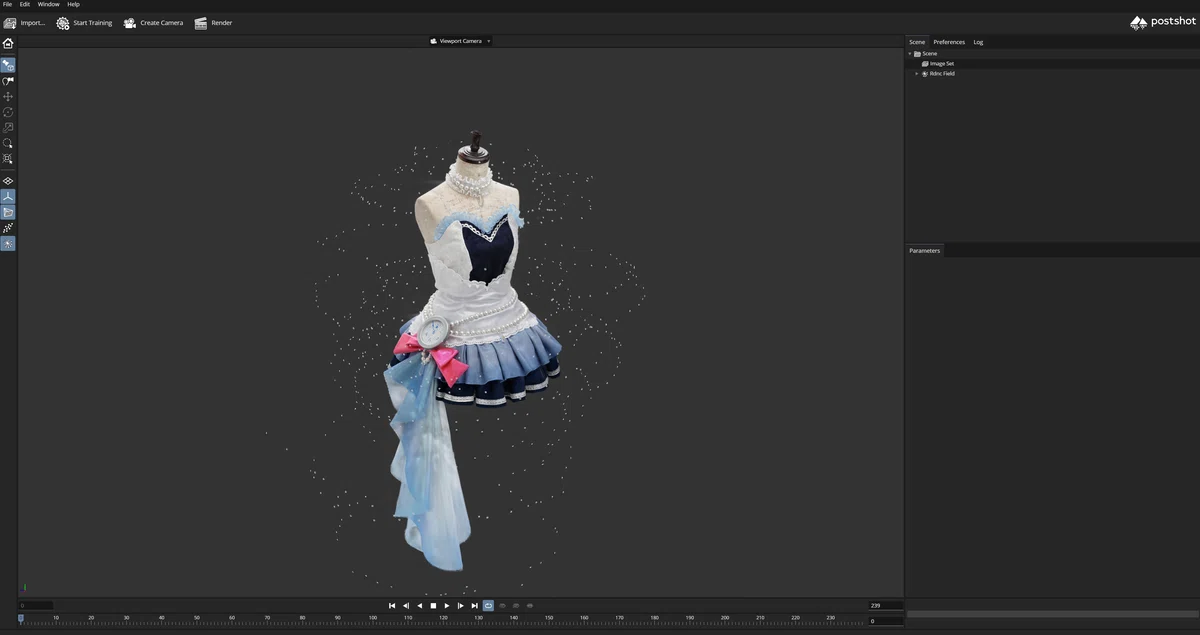Click the Render clapperboard icon
Screen dimensions: 1200x635
pyautogui.click(x=201, y=23)
